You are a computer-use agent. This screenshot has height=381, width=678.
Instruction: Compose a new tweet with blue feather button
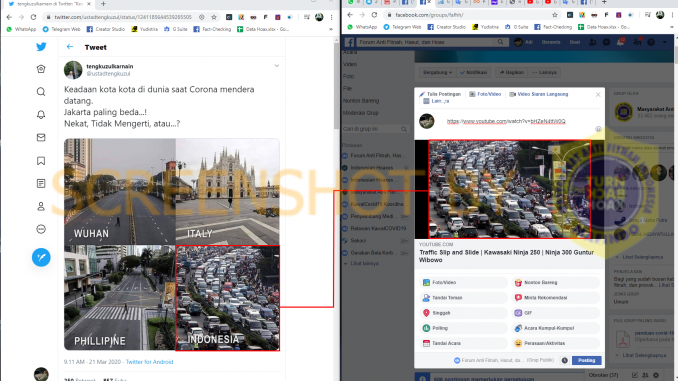(41, 257)
